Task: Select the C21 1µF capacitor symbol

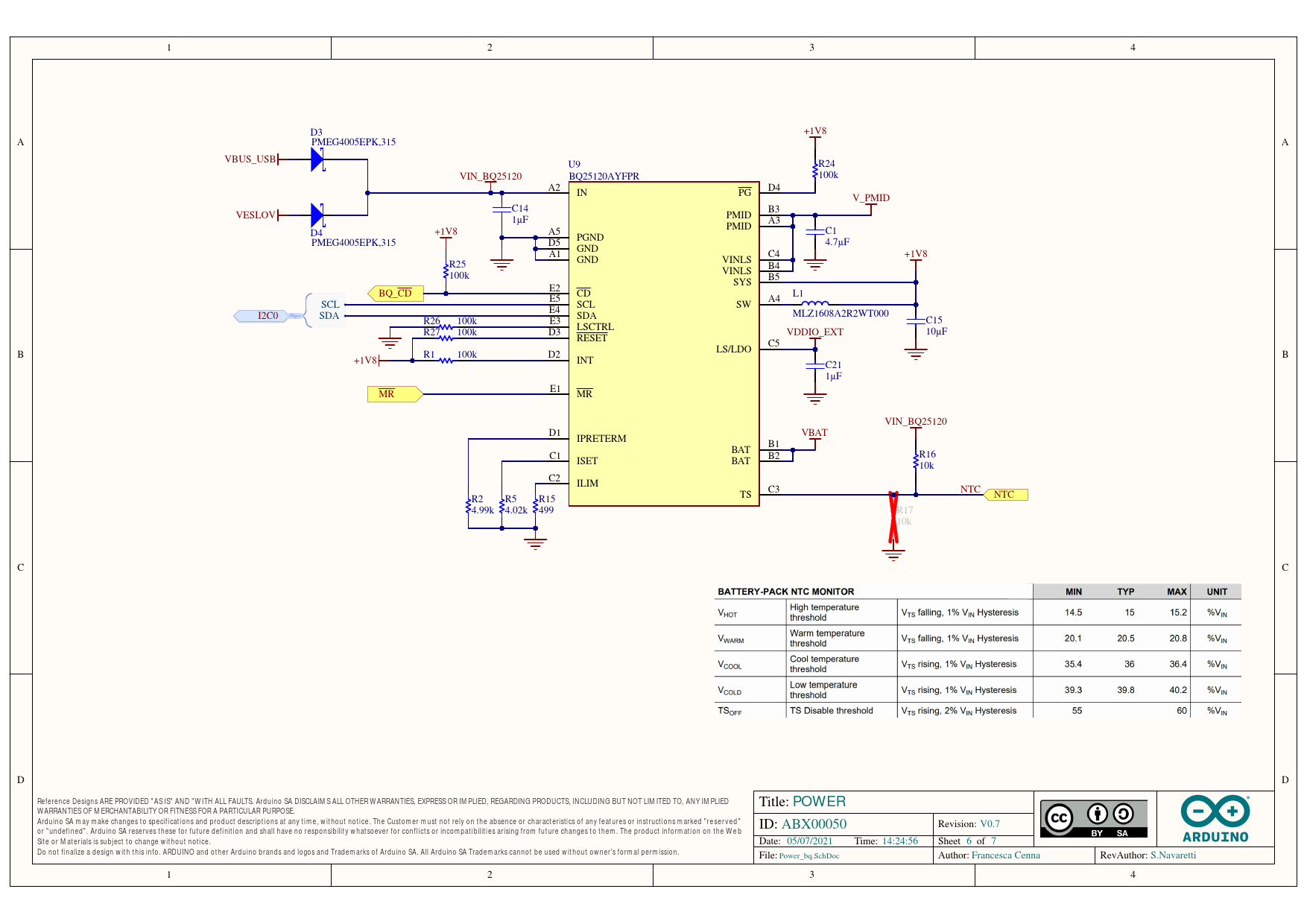Action: pos(815,366)
